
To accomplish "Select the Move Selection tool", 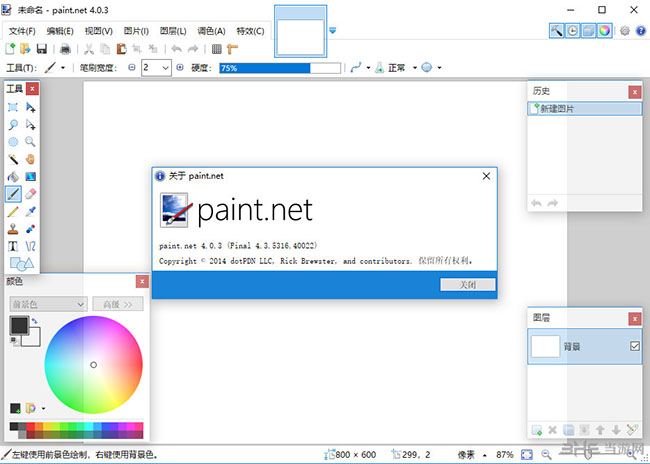I will click(30, 124).
